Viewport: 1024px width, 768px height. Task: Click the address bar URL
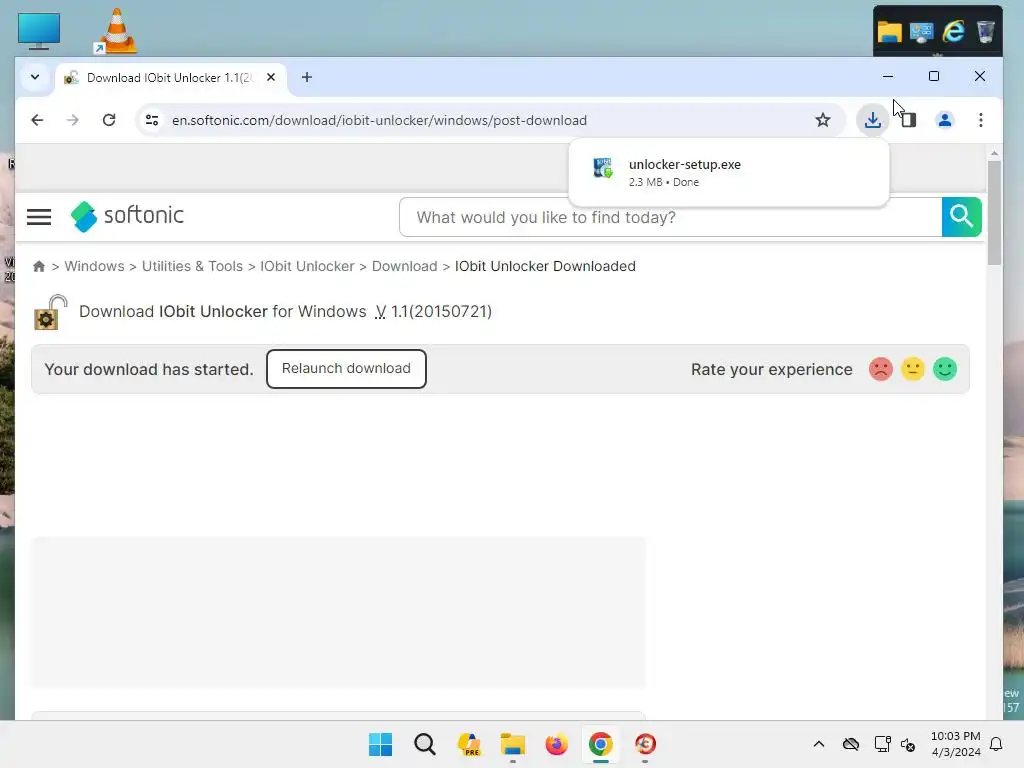coord(379,120)
